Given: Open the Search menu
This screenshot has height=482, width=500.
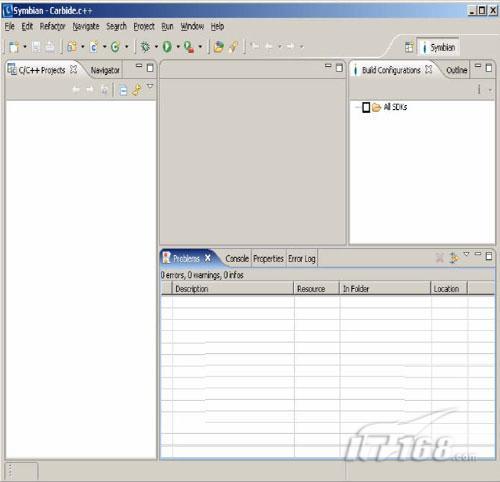Looking at the screenshot, I should [116, 26].
